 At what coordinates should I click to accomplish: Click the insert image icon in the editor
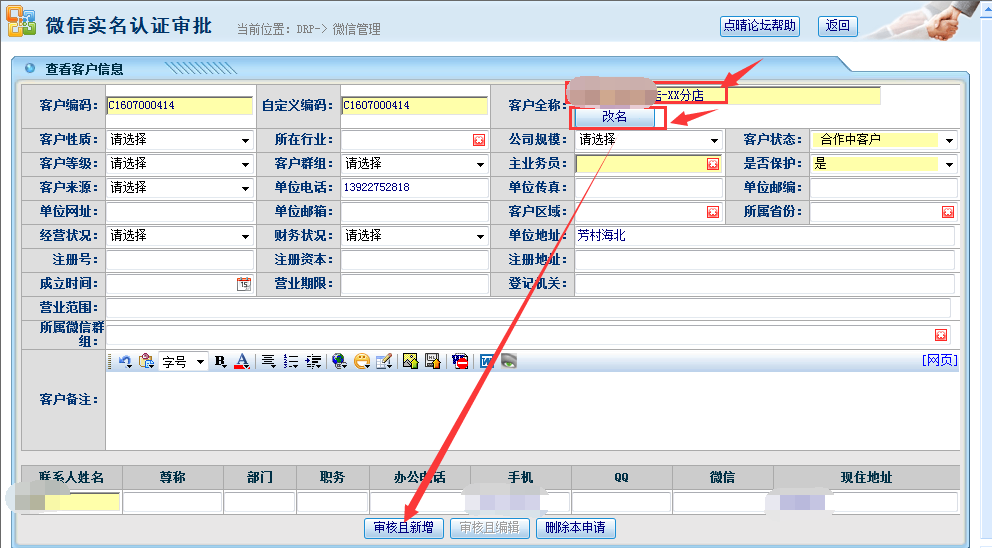click(410, 362)
